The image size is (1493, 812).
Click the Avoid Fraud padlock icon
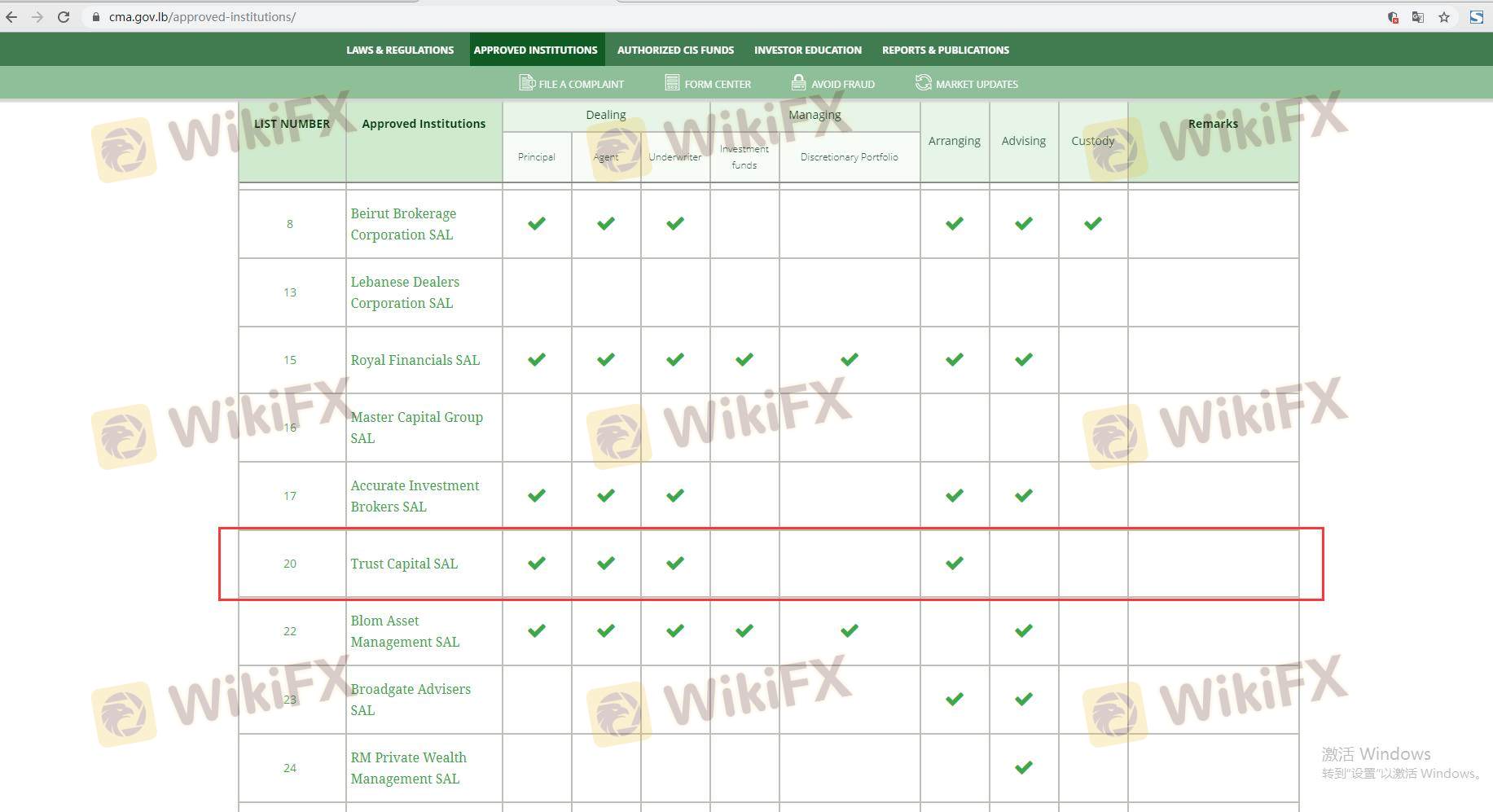[x=798, y=83]
